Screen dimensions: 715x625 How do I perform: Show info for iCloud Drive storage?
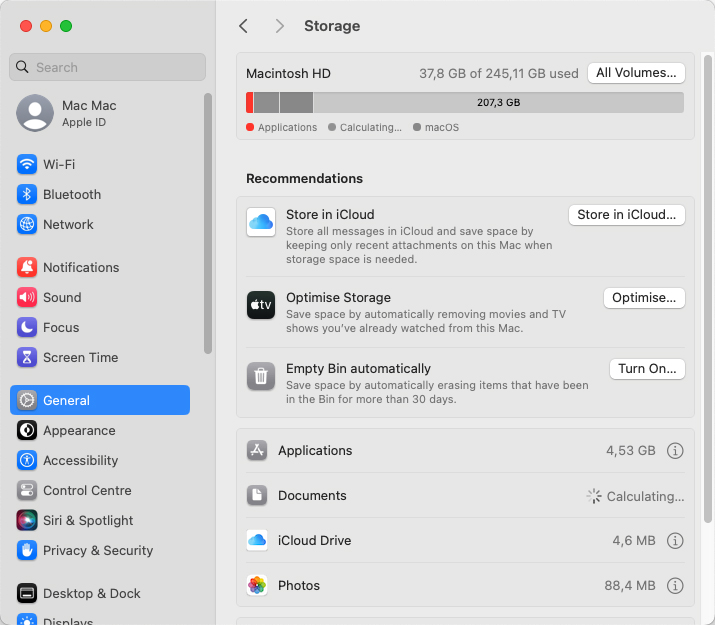675,541
